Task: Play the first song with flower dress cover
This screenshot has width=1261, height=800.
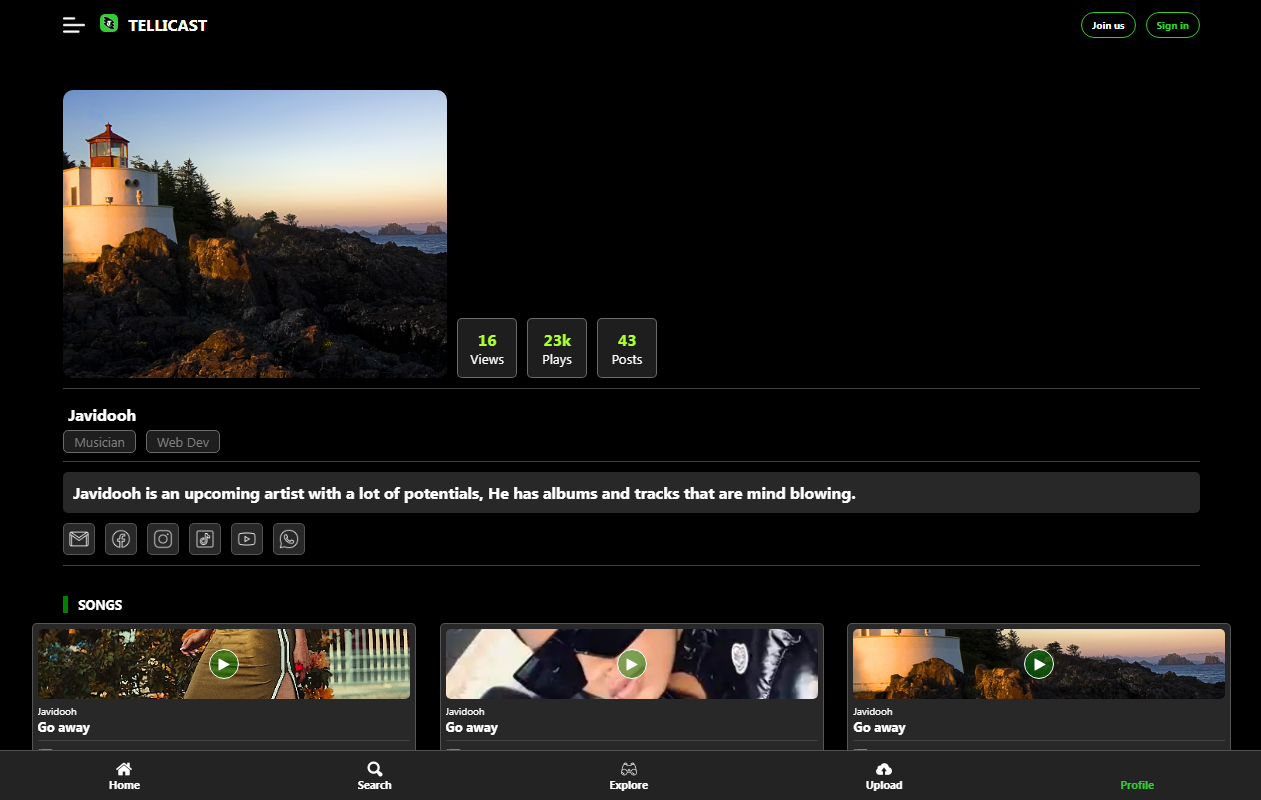Action: [x=224, y=663]
